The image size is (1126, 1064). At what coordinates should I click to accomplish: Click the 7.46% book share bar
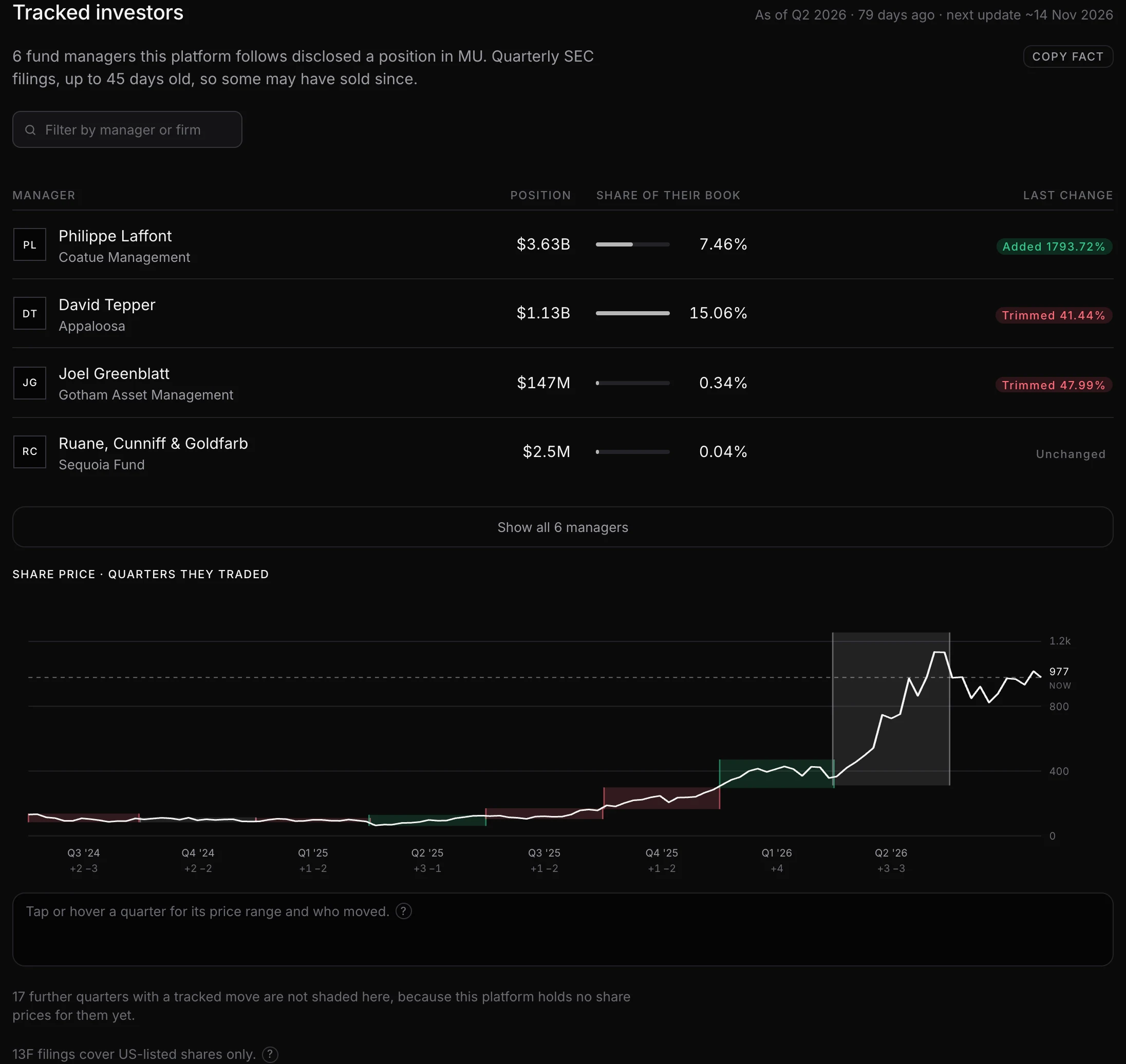click(632, 244)
